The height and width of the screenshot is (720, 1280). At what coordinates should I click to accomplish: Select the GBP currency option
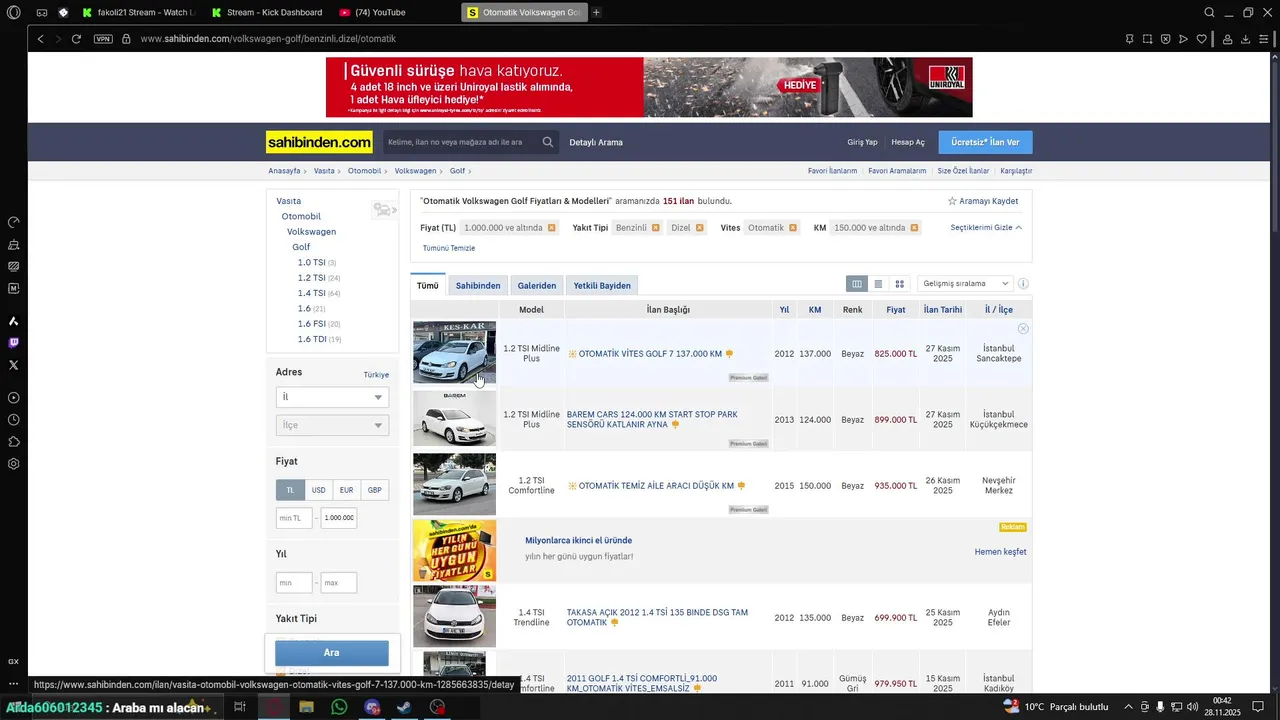tap(374, 490)
